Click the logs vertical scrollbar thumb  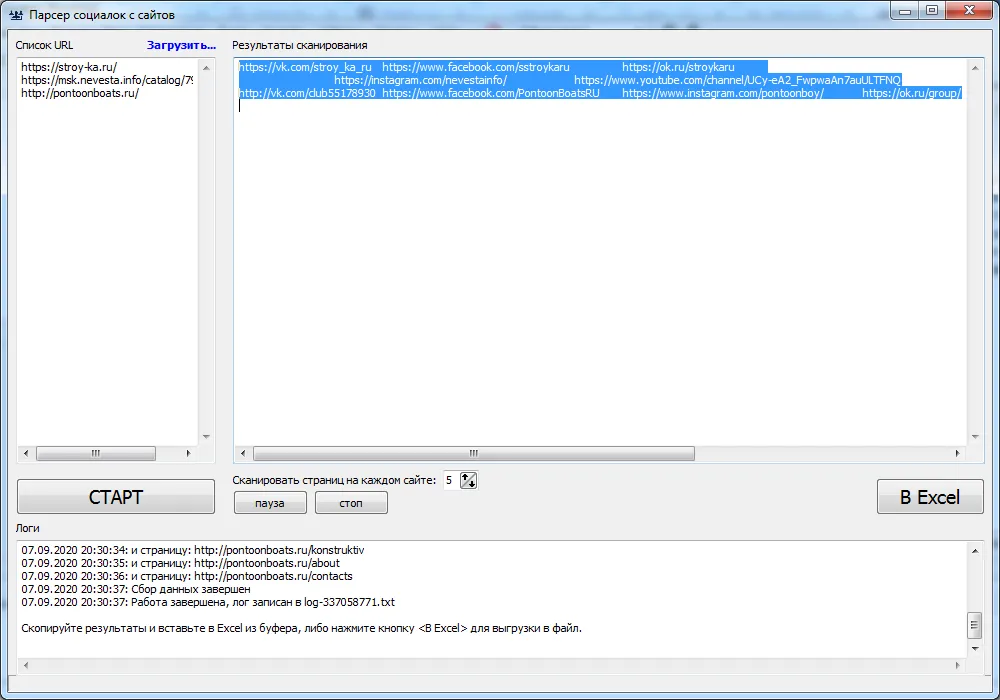(x=974, y=625)
